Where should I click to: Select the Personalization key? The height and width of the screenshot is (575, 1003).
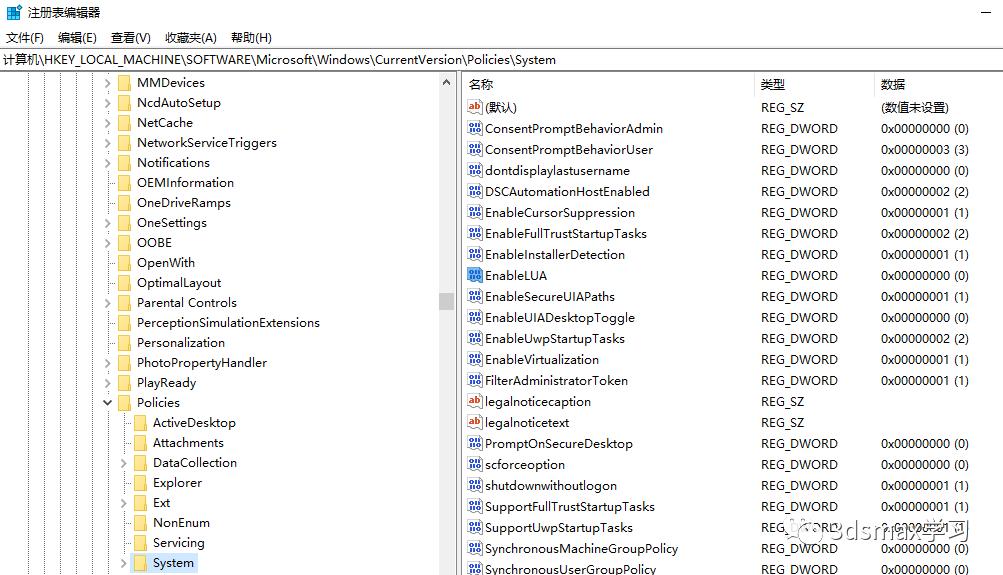[x=180, y=343]
